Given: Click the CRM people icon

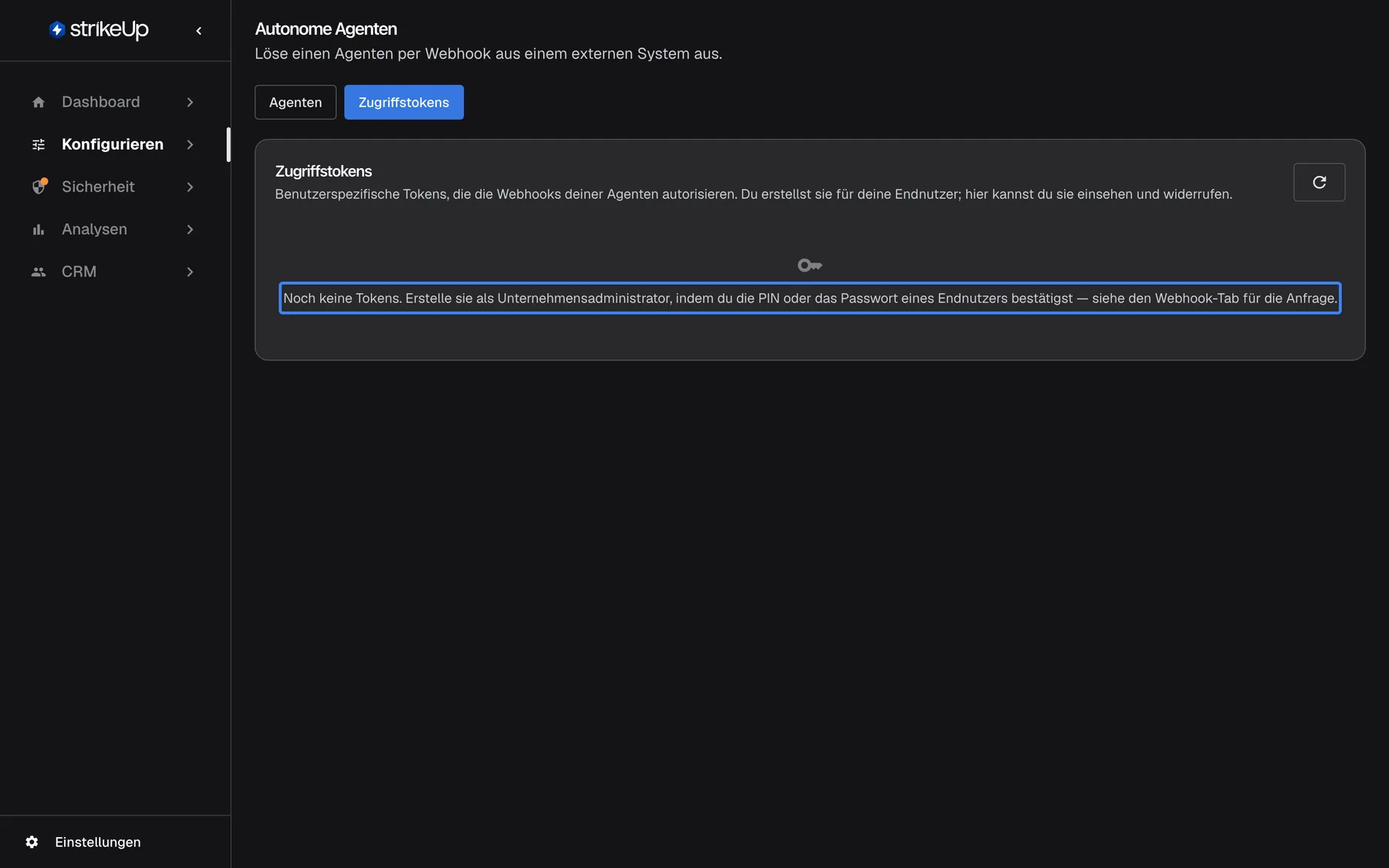Looking at the screenshot, I should [39, 272].
